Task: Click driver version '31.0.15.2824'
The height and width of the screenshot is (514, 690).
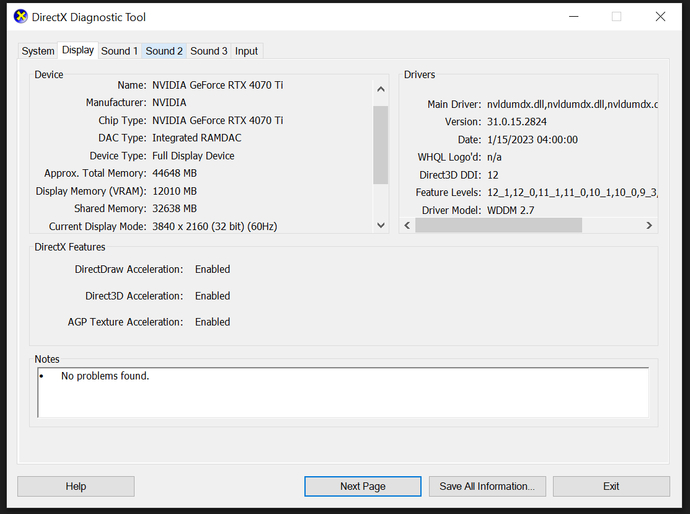Action: (x=517, y=122)
